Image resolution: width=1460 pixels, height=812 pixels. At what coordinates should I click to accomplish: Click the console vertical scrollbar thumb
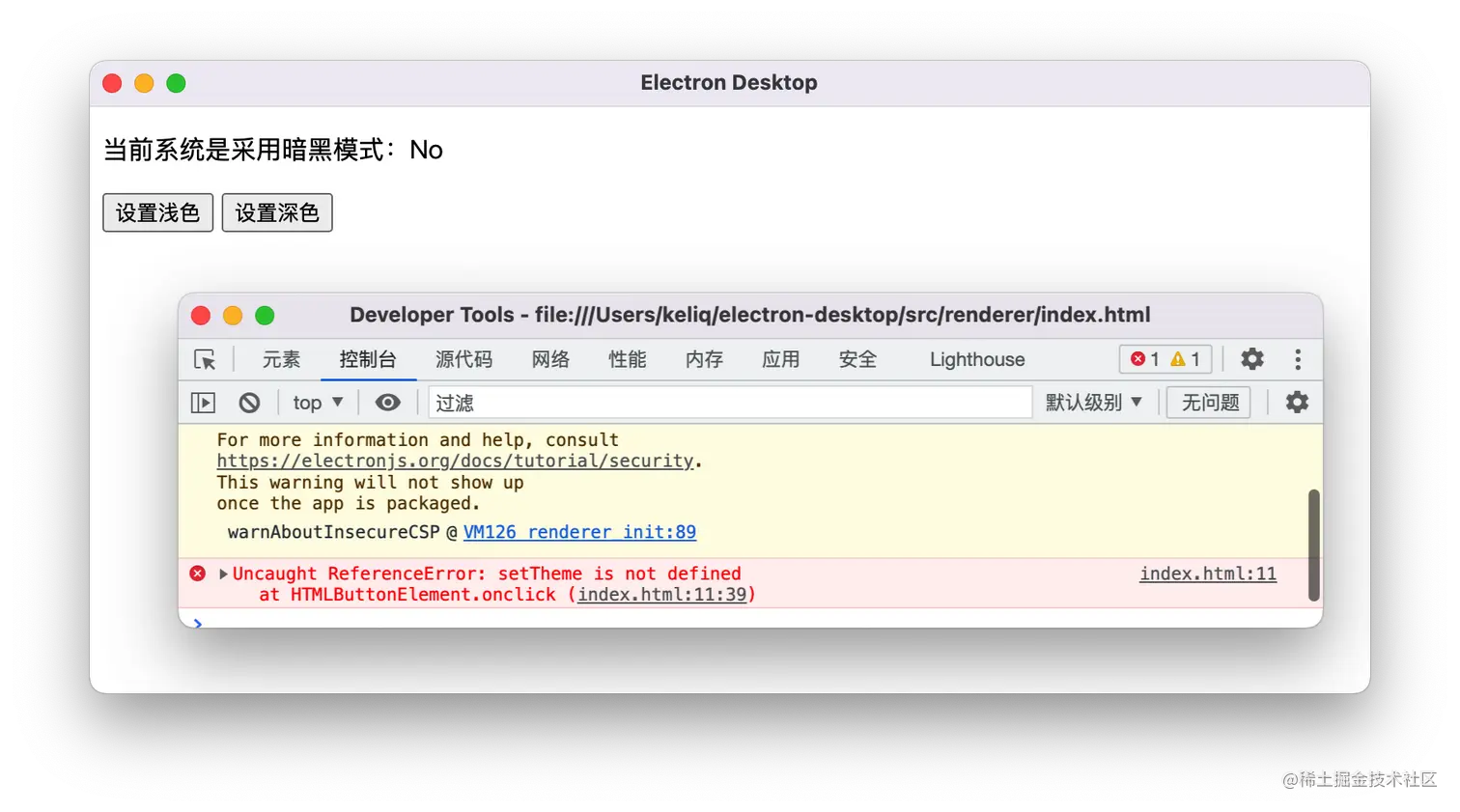point(1313,545)
